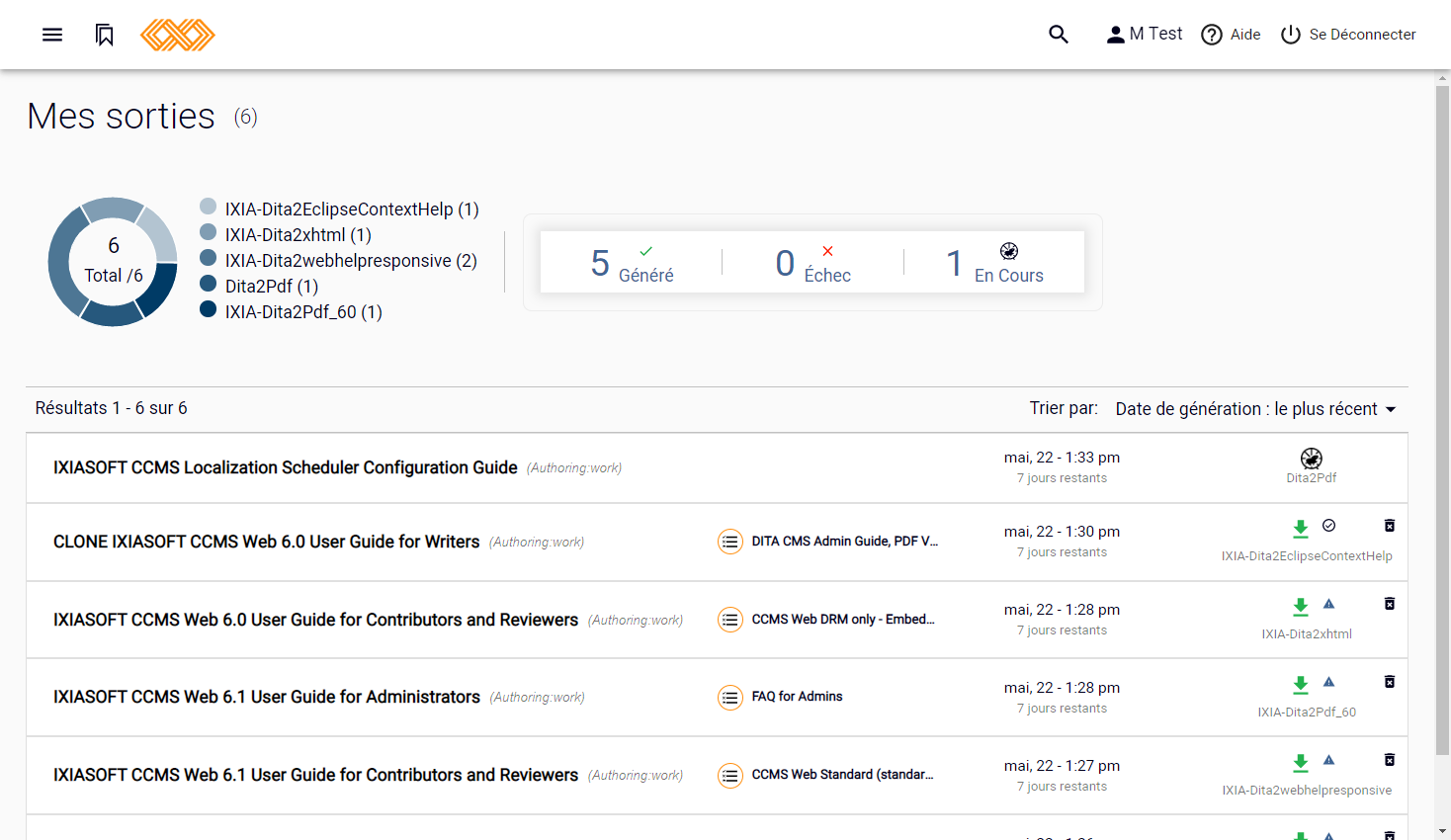
Task: Click the in-progress icon in En Cours card
Action: click(x=1009, y=251)
